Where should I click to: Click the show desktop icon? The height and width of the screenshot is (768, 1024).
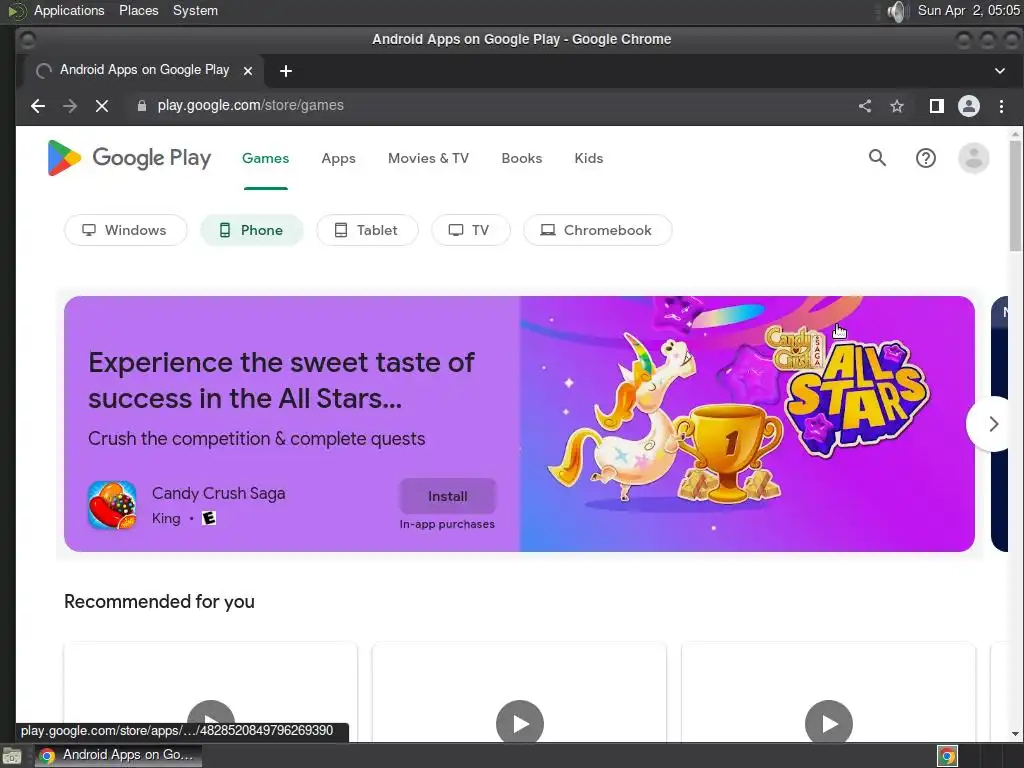click(11, 756)
